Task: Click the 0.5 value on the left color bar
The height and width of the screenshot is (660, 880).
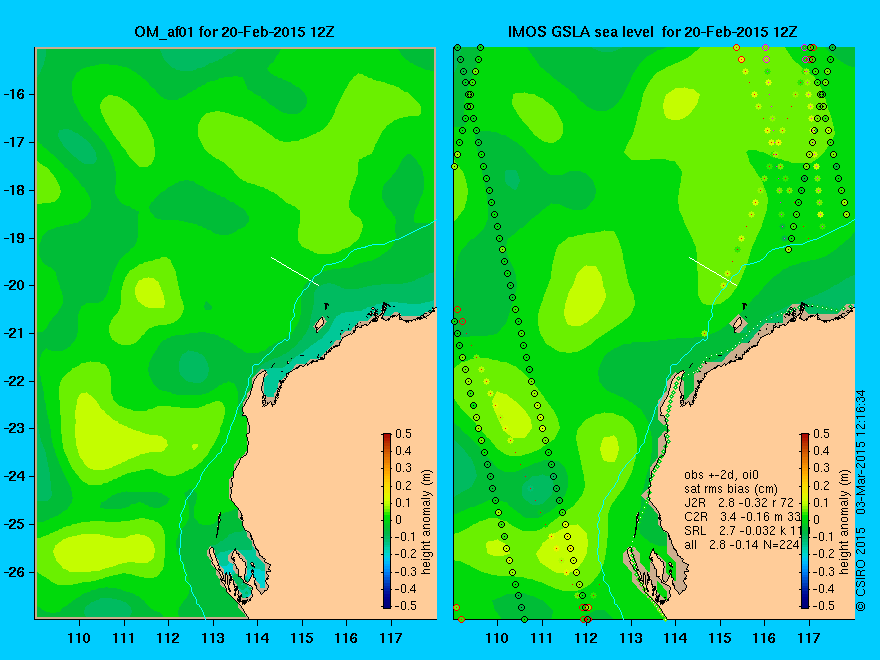Action: tap(404, 434)
